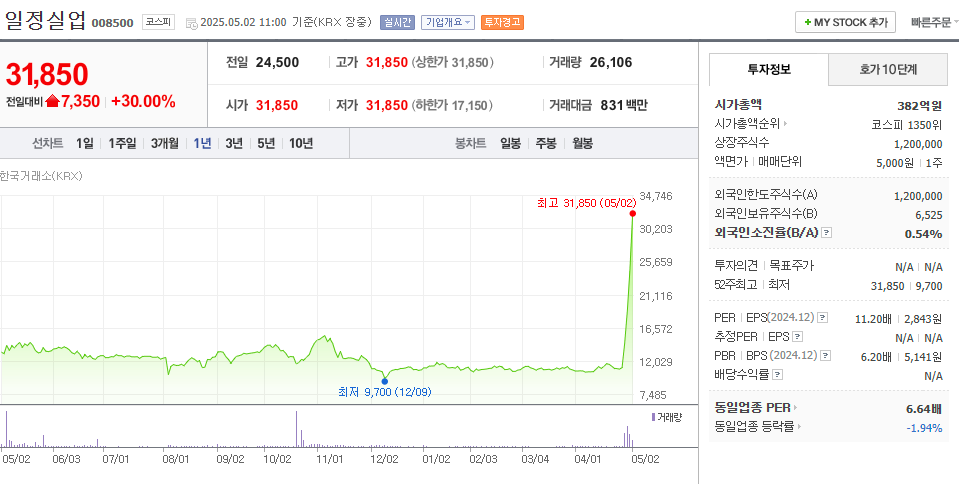The width and height of the screenshot is (964, 484).
Task: Open the 기업개요 dropdown
Action: pos(448,23)
